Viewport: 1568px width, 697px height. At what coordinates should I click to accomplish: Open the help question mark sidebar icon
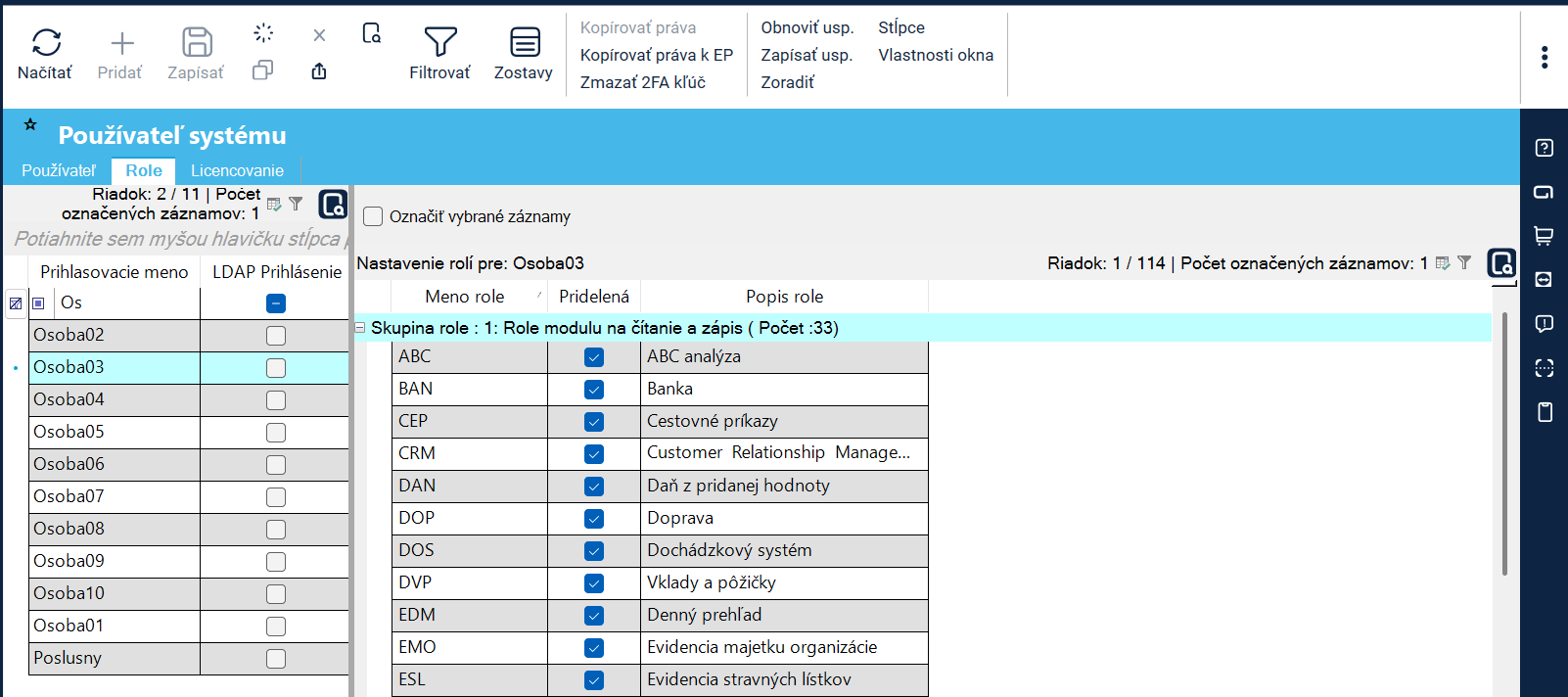pos(1545,148)
